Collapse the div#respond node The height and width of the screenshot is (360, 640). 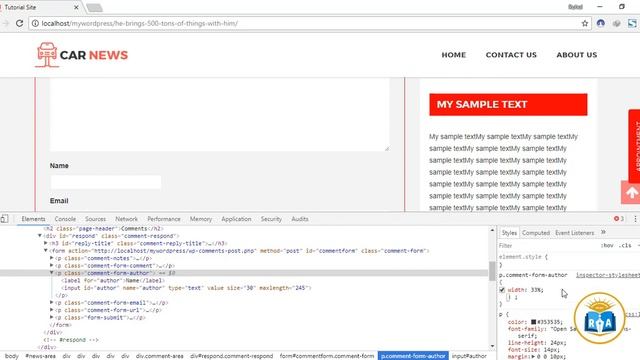pos(40,236)
